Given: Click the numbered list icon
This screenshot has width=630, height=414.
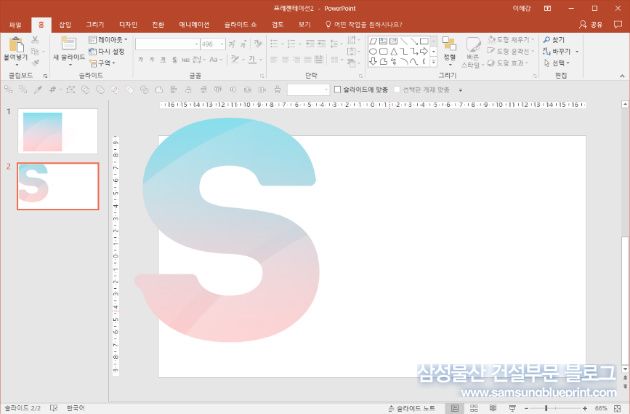Looking at the screenshot, I should pyautogui.click(x=292, y=43).
